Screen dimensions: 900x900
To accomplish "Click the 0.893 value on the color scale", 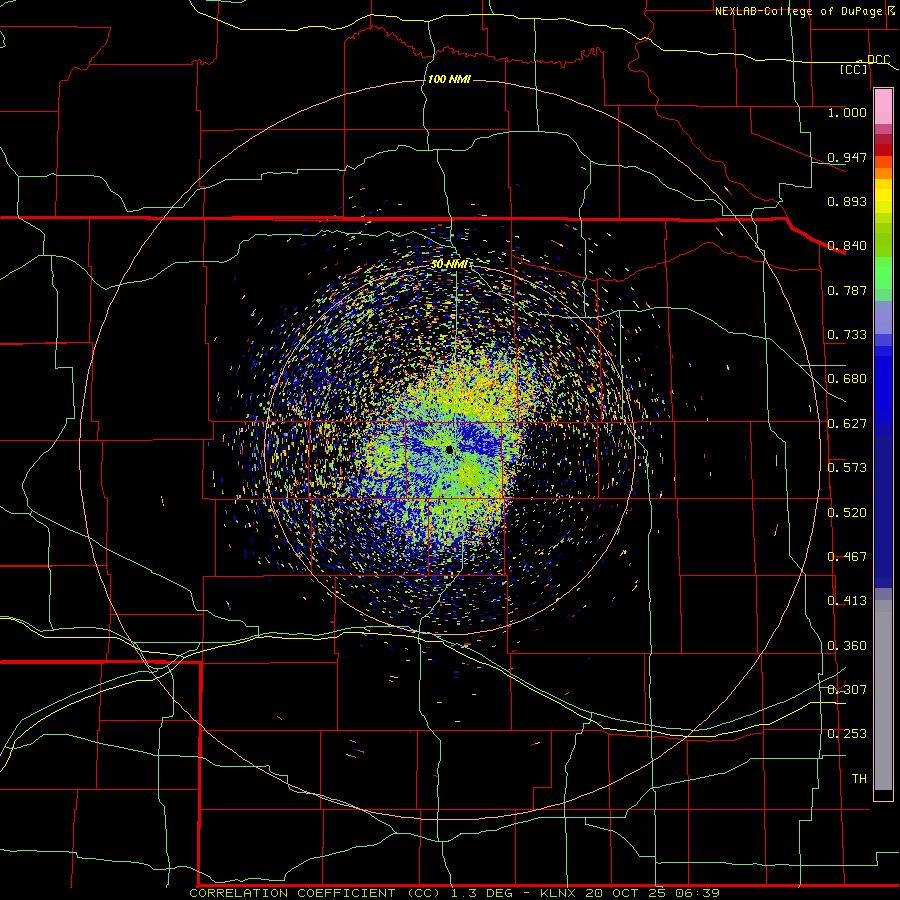I will click(x=847, y=201).
